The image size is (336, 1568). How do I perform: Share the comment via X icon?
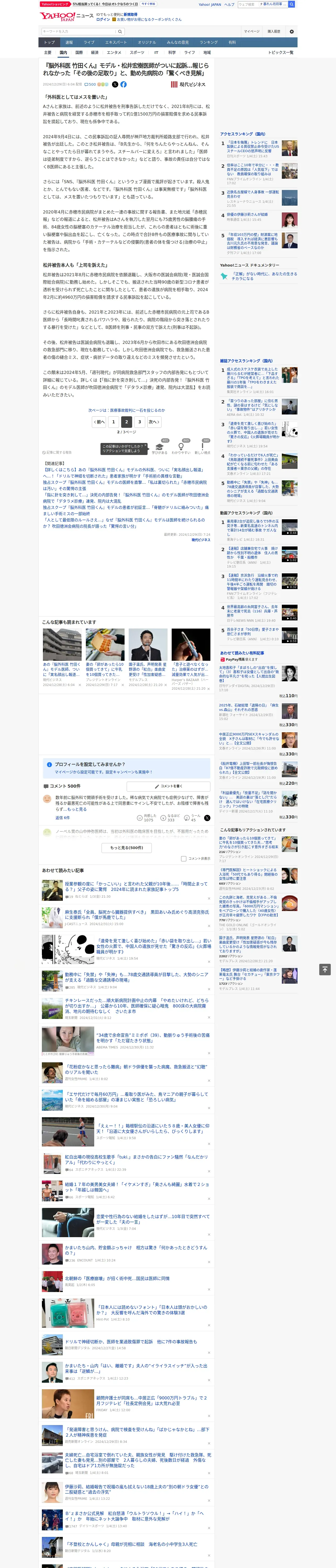click(207, 818)
